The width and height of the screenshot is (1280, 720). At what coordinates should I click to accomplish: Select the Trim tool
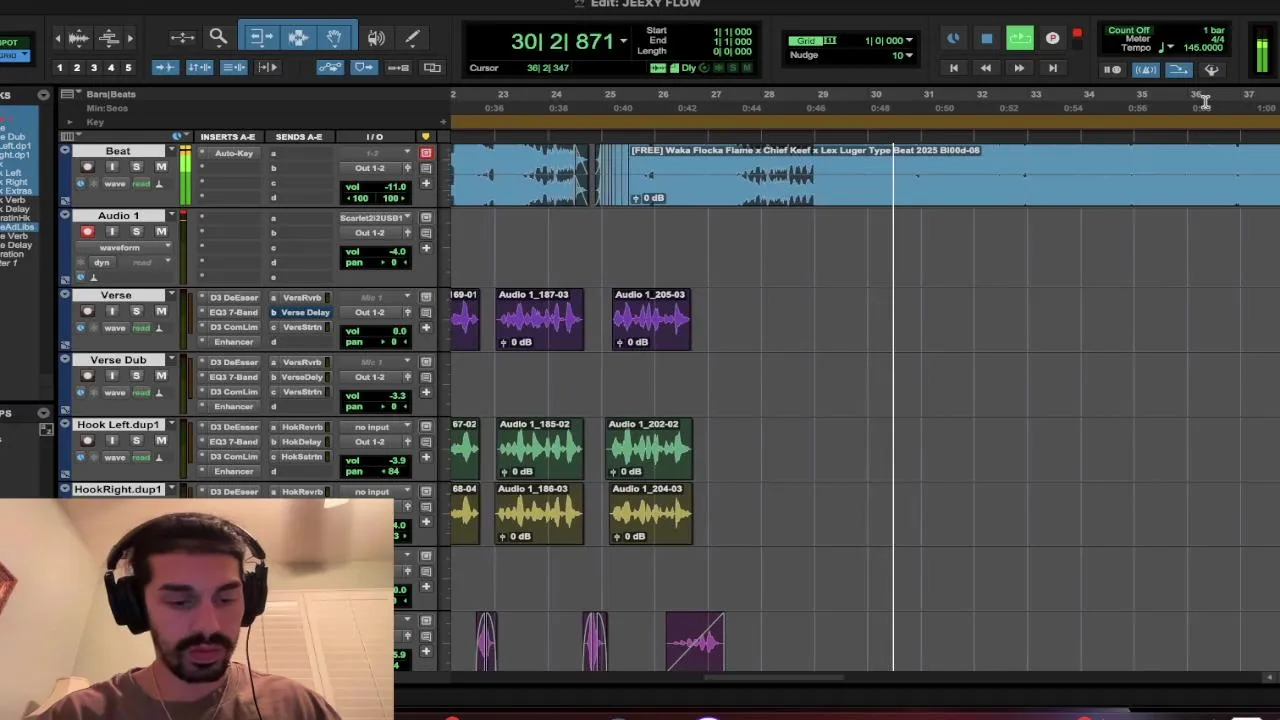pos(260,38)
